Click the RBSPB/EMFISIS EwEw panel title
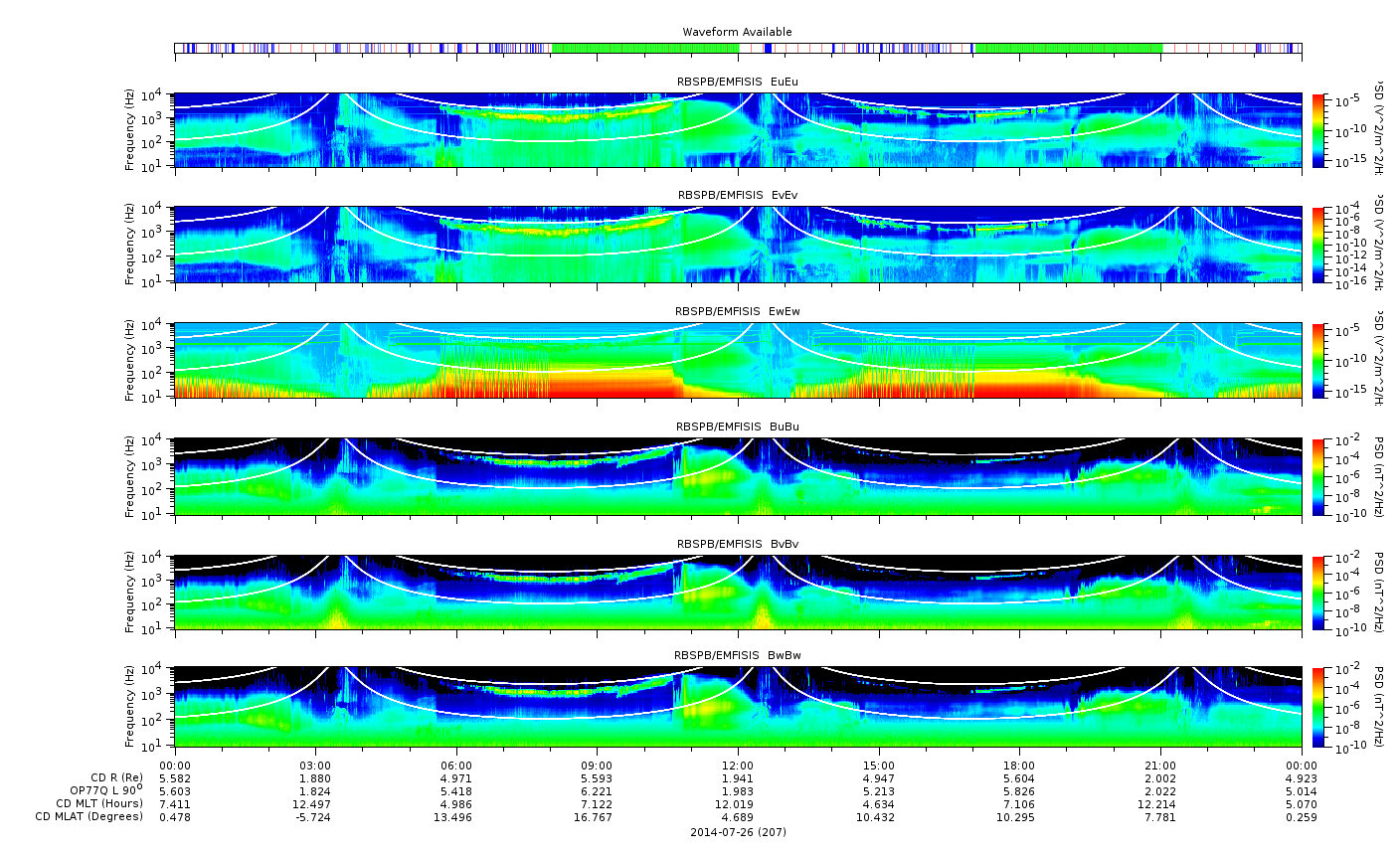This screenshot has height=854, width=1400. pyautogui.click(x=737, y=311)
